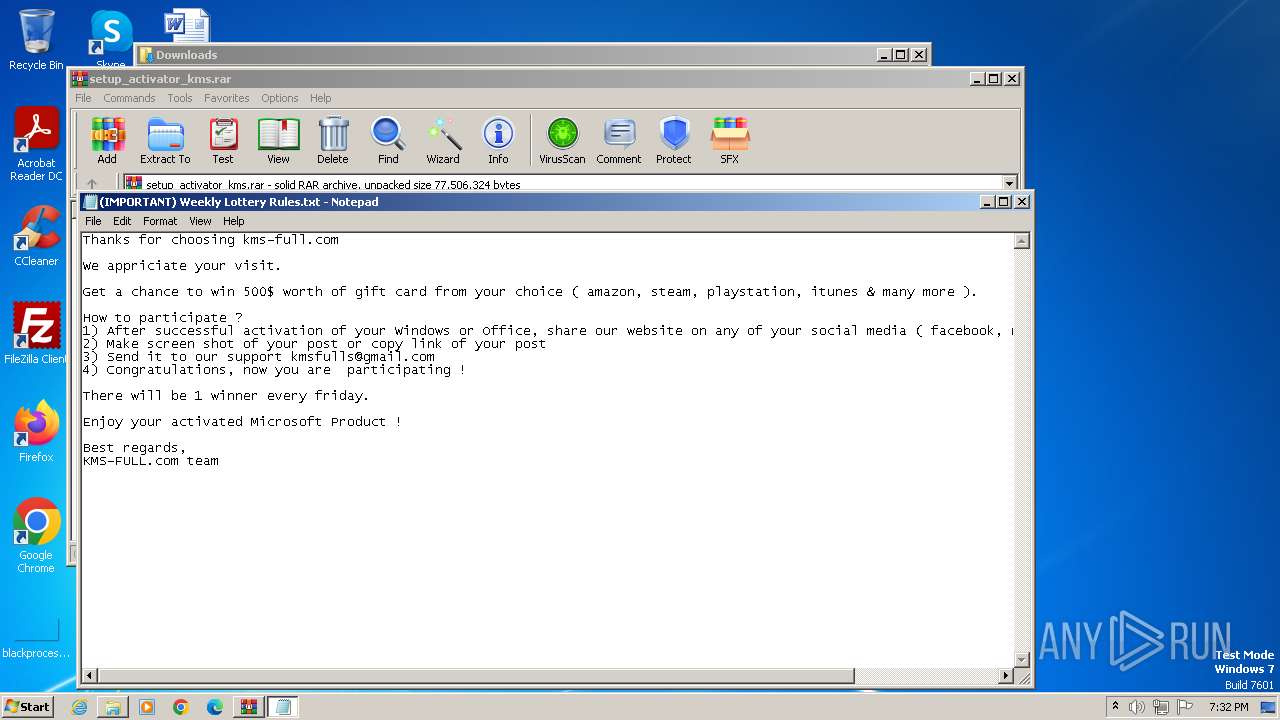Go up one folder in WinRAR

92,184
